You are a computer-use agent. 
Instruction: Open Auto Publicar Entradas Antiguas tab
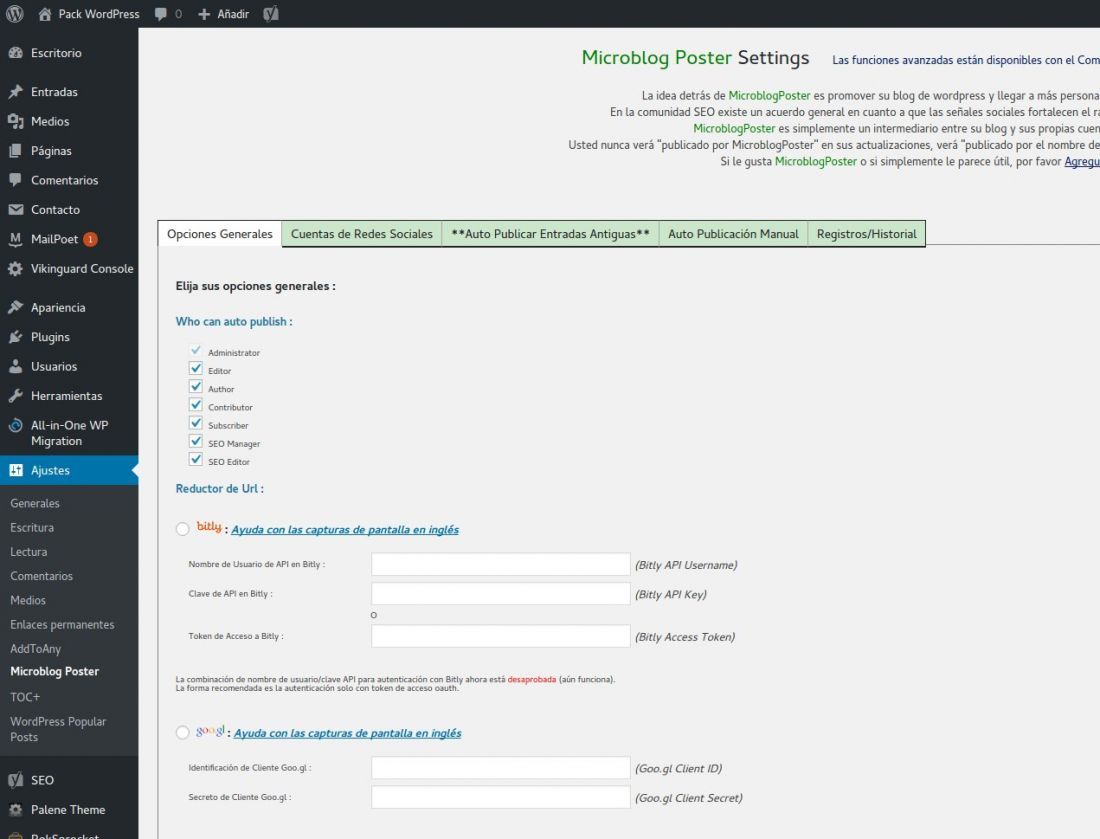click(x=550, y=234)
